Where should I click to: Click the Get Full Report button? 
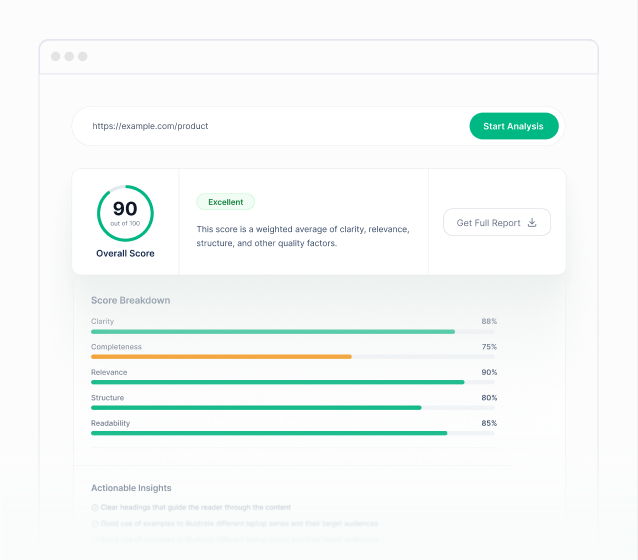coord(496,222)
